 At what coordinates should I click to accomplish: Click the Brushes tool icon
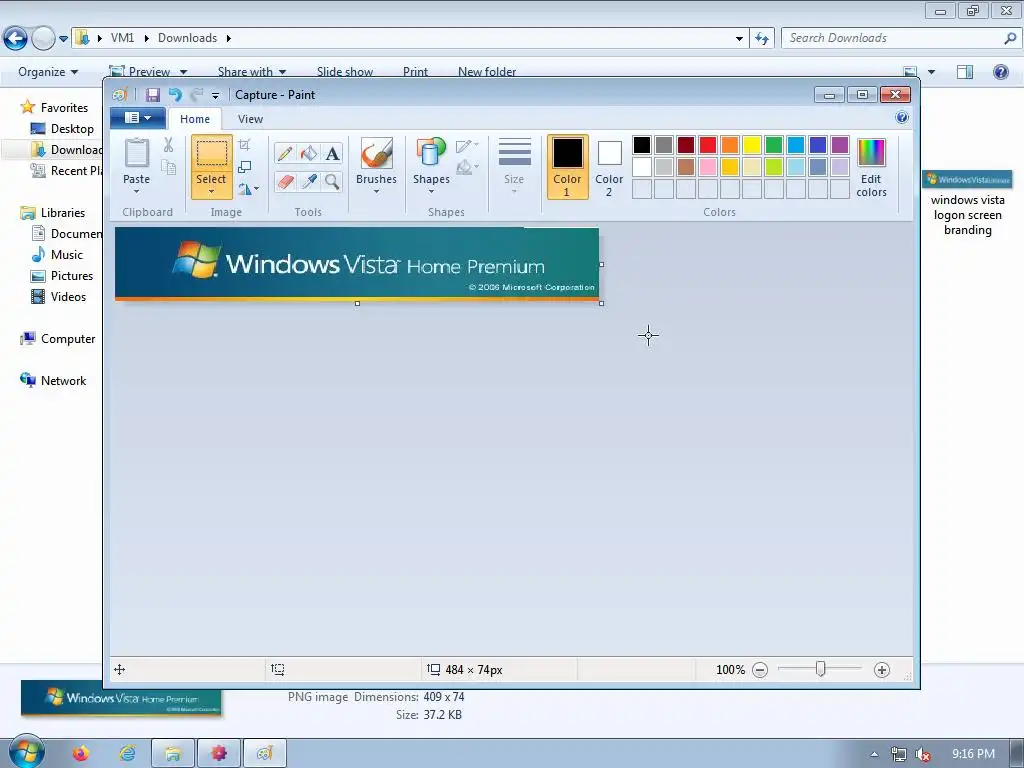click(x=377, y=153)
